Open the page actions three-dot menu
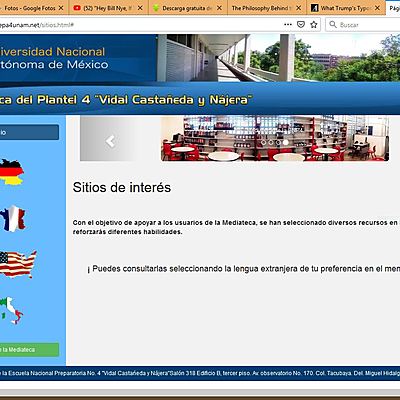Viewport: 400px width, 400px height. [x=288, y=24]
